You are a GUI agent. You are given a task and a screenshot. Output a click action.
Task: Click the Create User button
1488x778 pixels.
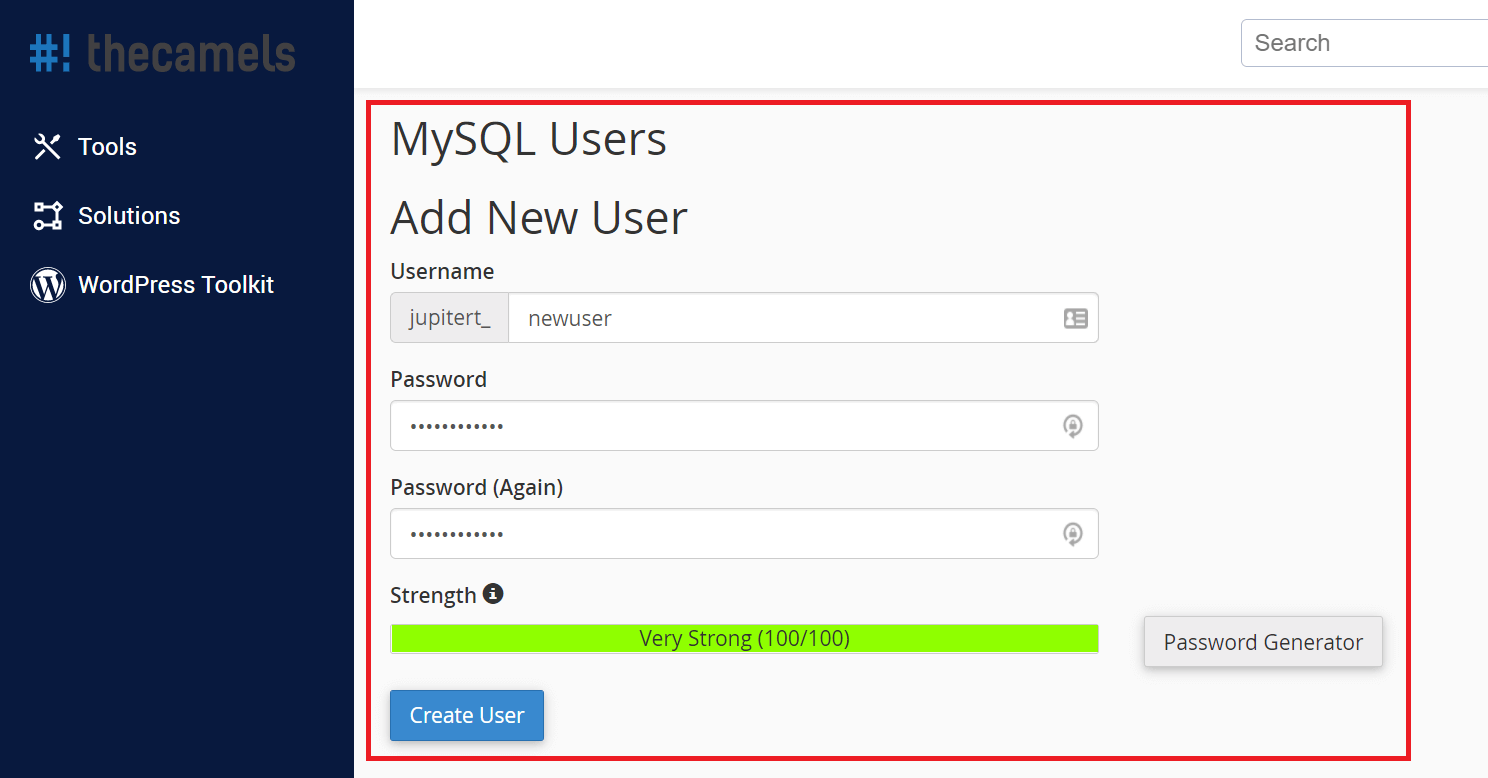point(467,716)
